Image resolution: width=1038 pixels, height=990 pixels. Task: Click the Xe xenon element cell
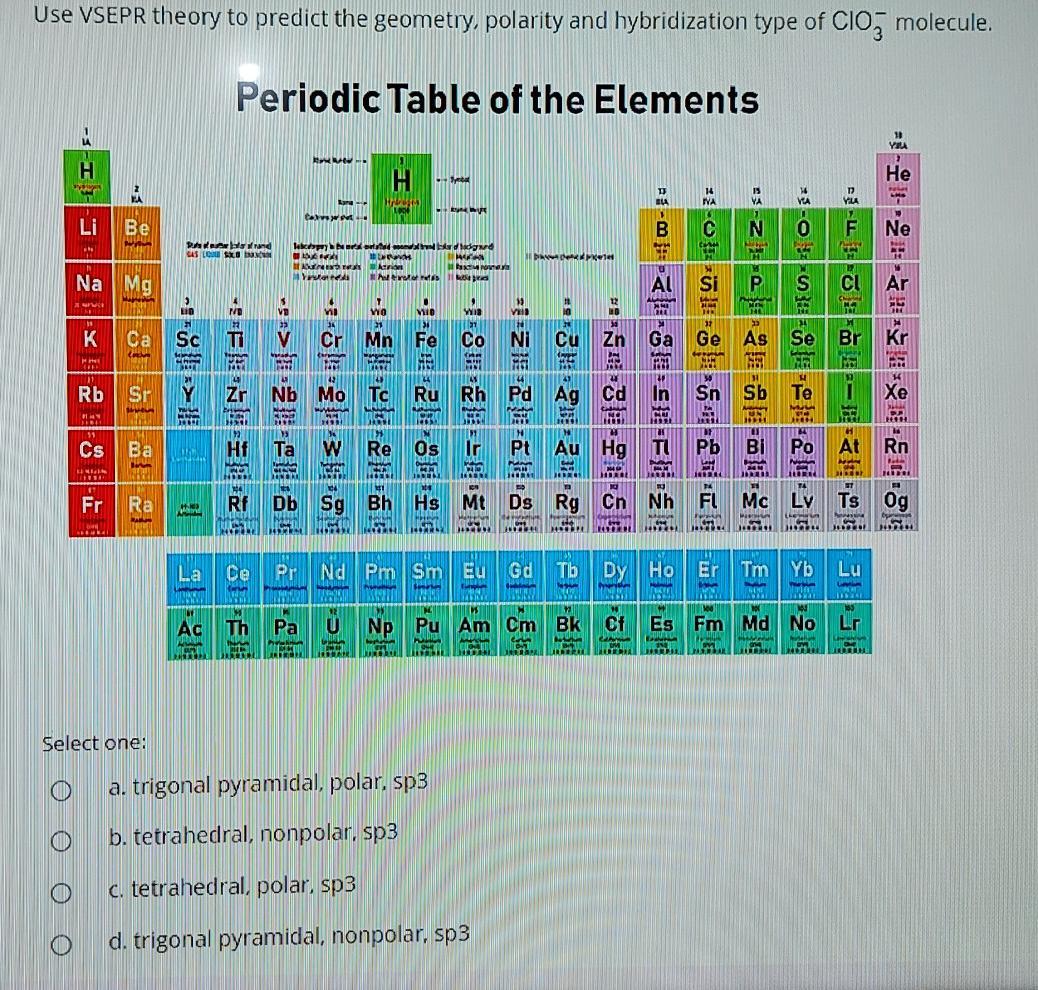pos(898,399)
